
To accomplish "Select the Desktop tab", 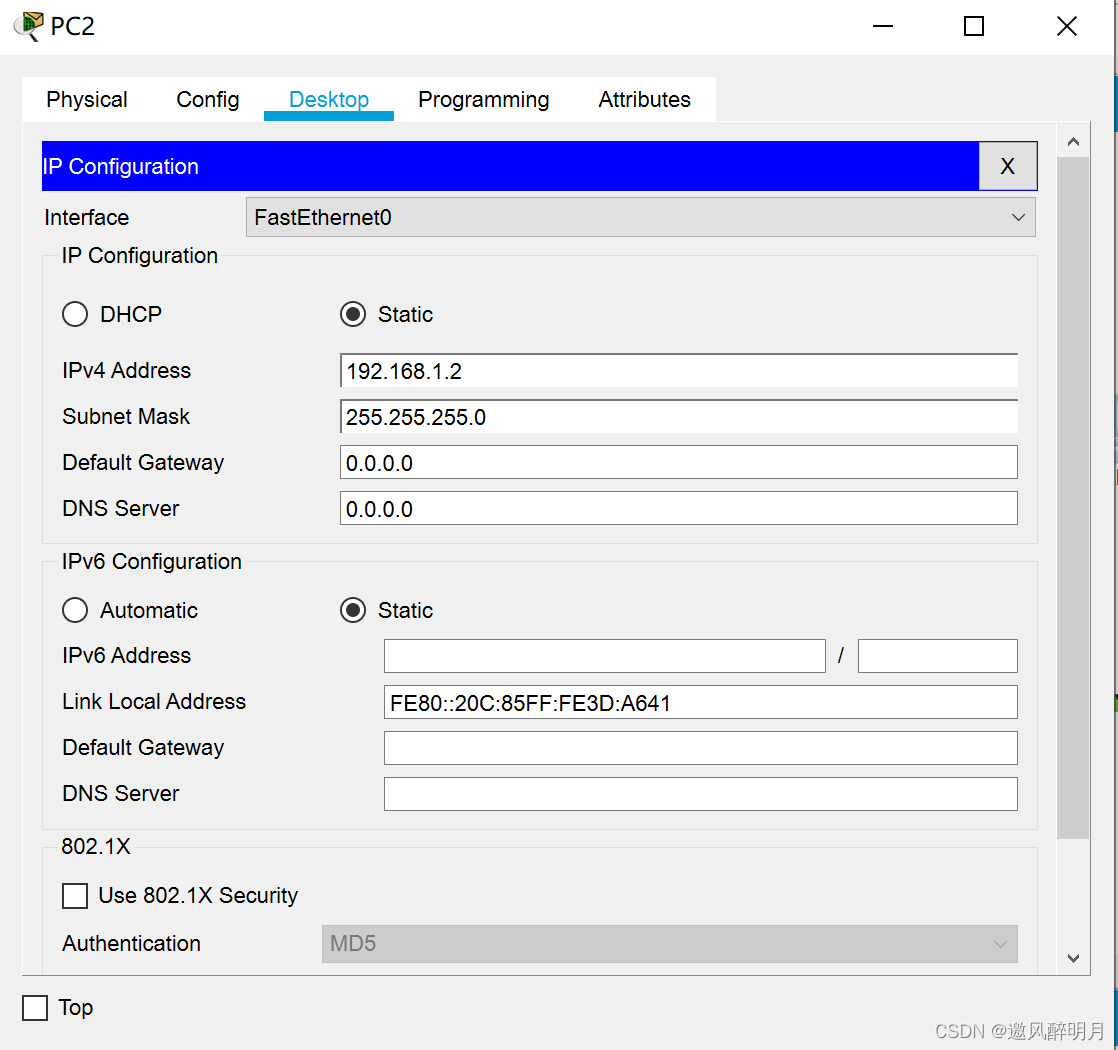I will click(x=329, y=99).
